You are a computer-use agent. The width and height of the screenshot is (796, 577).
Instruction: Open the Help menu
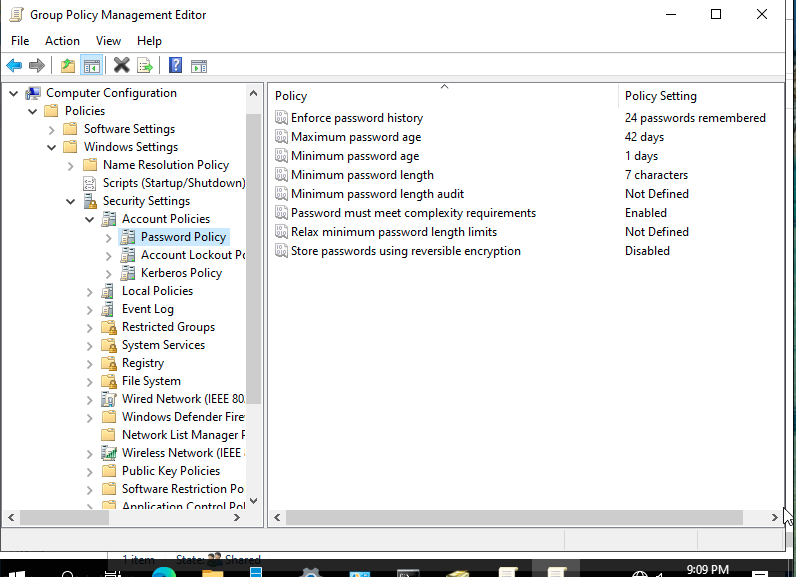pyautogui.click(x=149, y=41)
